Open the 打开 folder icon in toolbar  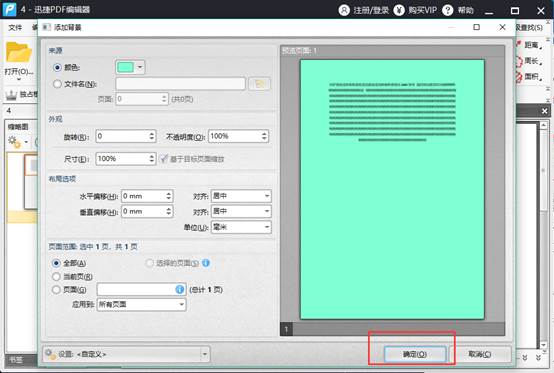pyautogui.click(x=19, y=53)
